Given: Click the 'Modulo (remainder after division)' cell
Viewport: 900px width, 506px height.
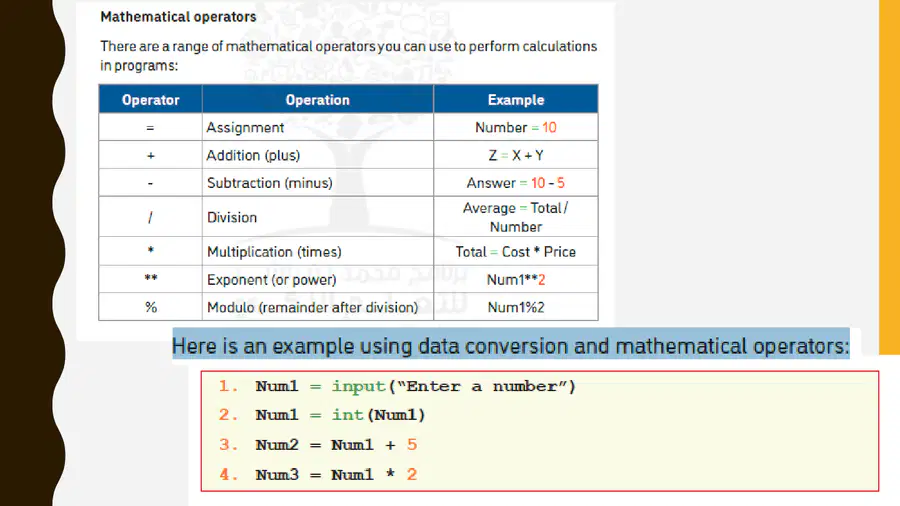Looking at the screenshot, I should [x=317, y=307].
